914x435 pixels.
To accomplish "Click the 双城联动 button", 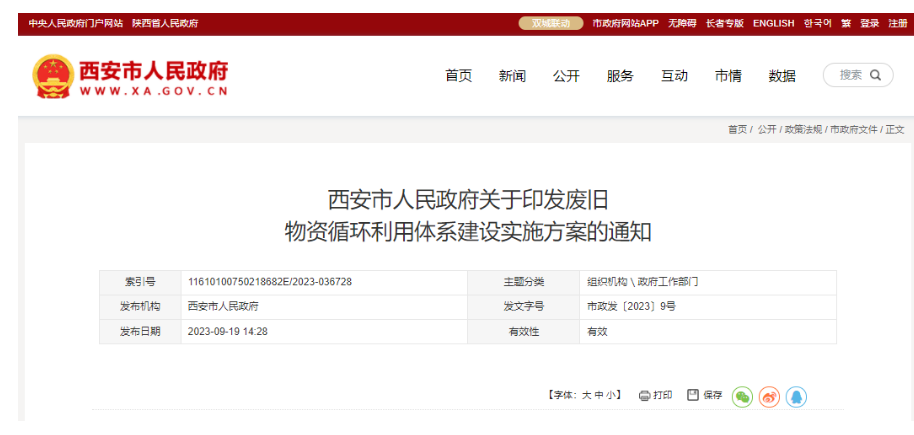I will click(x=551, y=23).
